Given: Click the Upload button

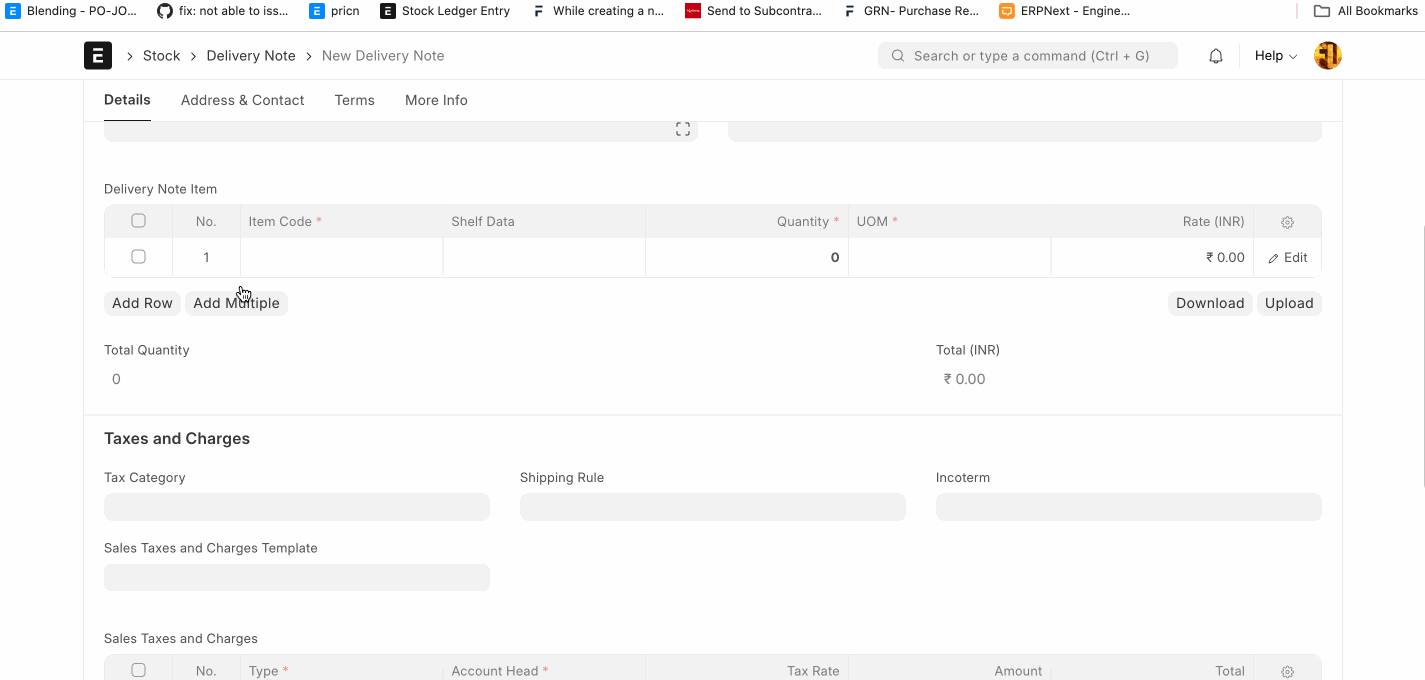Looking at the screenshot, I should pyautogui.click(x=1288, y=303).
